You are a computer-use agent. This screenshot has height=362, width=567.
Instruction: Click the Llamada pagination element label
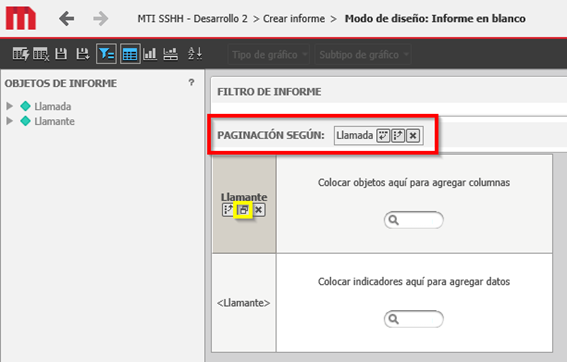(x=354, y=135)
